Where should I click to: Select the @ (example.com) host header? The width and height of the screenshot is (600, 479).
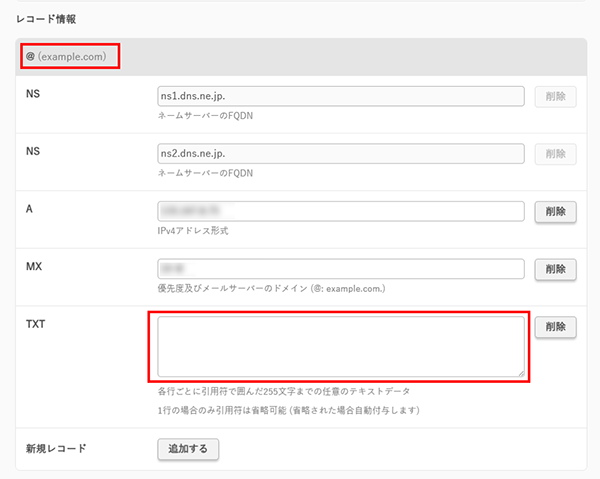[66, 57]
